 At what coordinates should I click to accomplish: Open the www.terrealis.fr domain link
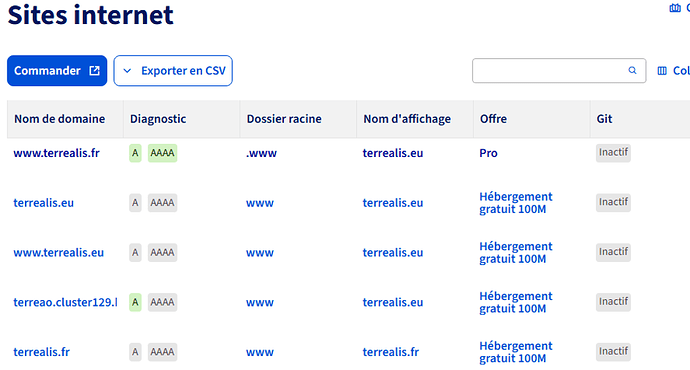56,153
